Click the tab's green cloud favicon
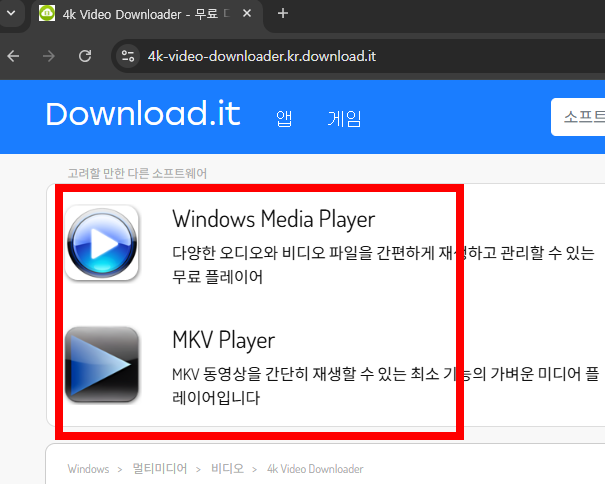Image resolution: width=605 pixels, height=484 pixels. click(x=47, y=14)
